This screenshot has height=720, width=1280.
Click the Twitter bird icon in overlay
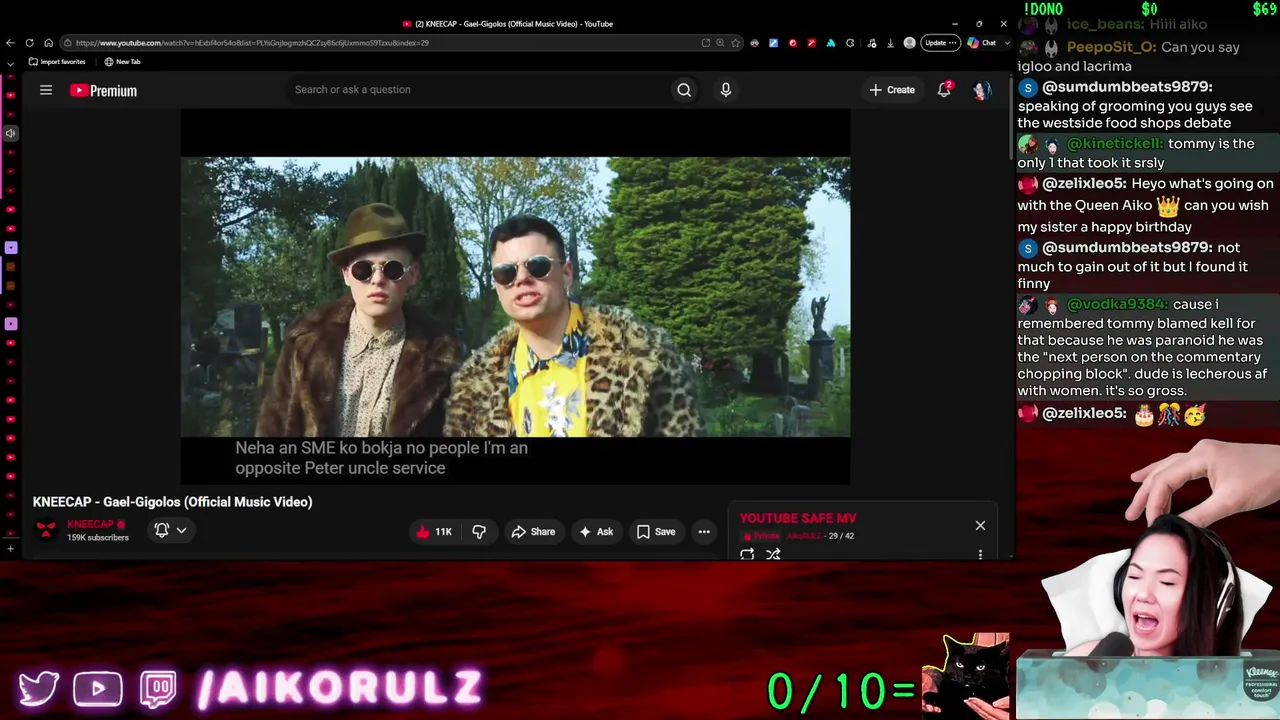(39, 689)
